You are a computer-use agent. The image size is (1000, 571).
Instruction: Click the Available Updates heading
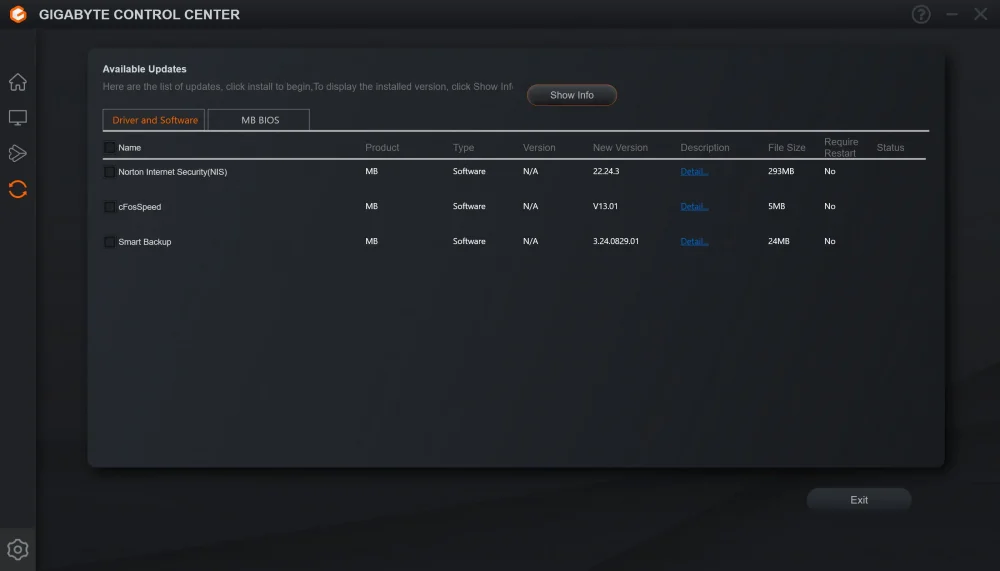point(144,69)
